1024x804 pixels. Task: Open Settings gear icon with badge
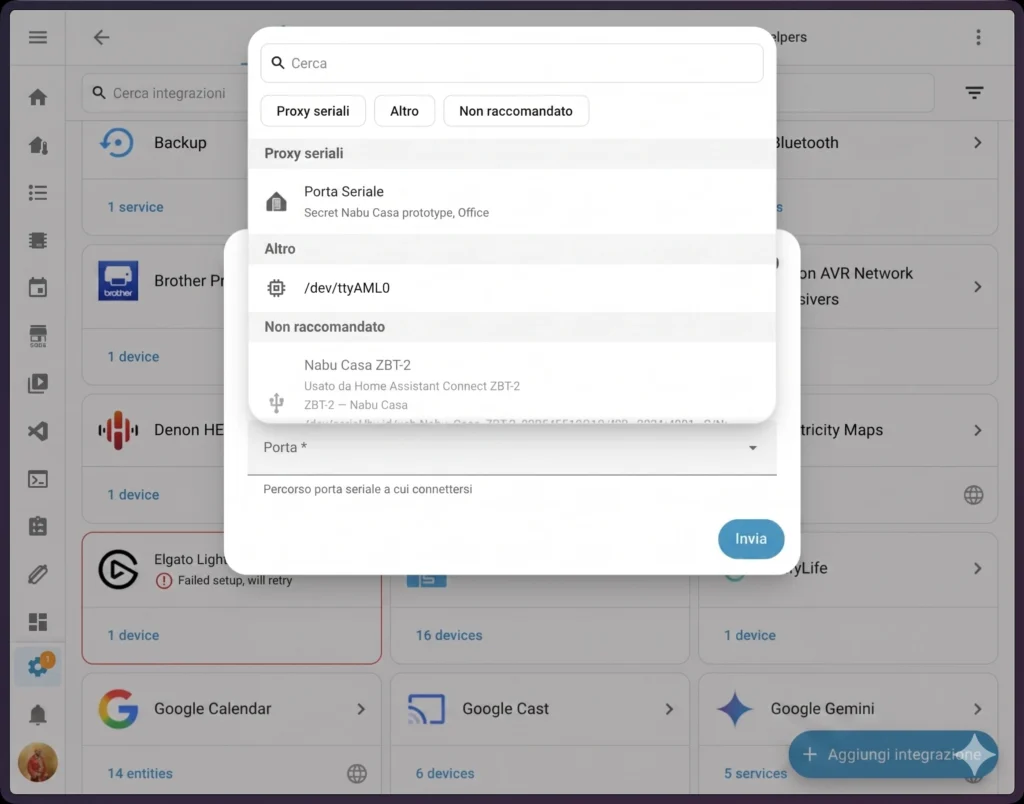tap(38, 667)
